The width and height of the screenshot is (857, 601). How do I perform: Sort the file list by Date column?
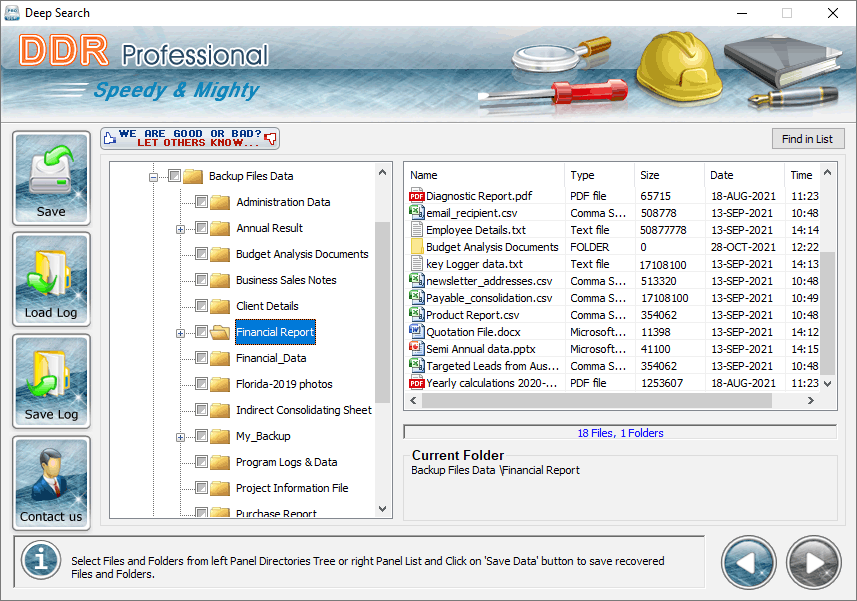click(x=744, y=175)
